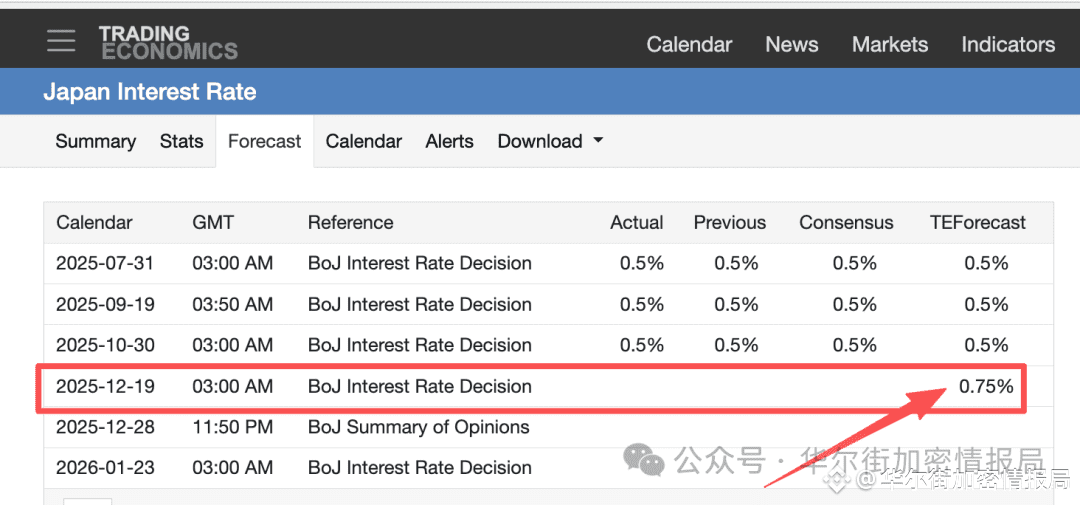Open the Markets navigation item
This screenshot has height=505, width=1080.
point(889,44)
